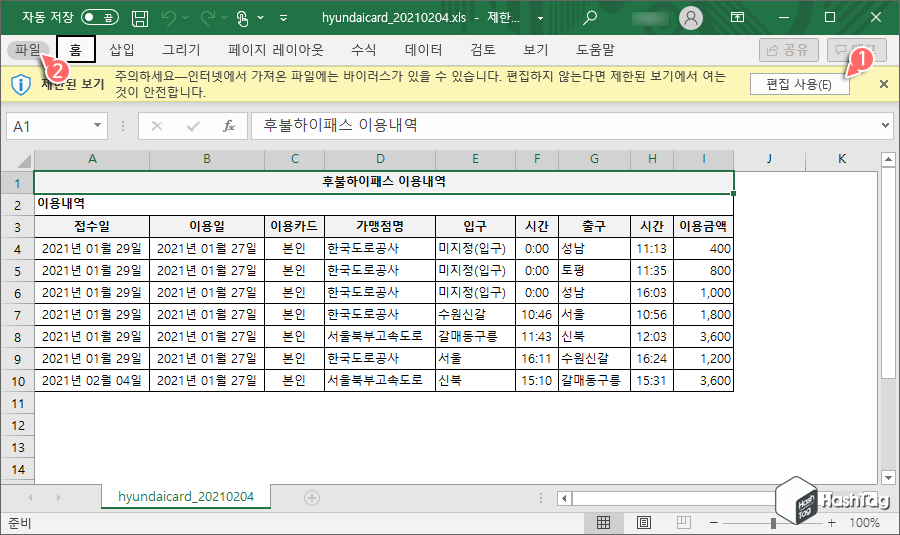900x535 pixels.
Task: Select the 홈 ribbon tab
Action: [75, 49]
